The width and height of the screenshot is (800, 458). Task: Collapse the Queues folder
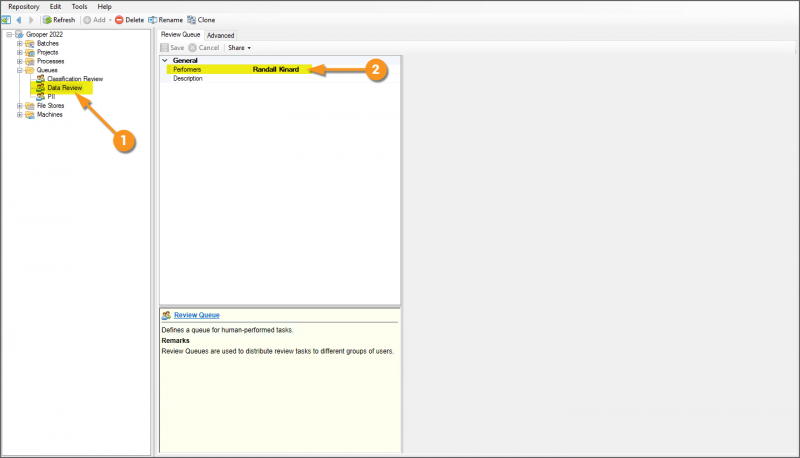(19, 70)
